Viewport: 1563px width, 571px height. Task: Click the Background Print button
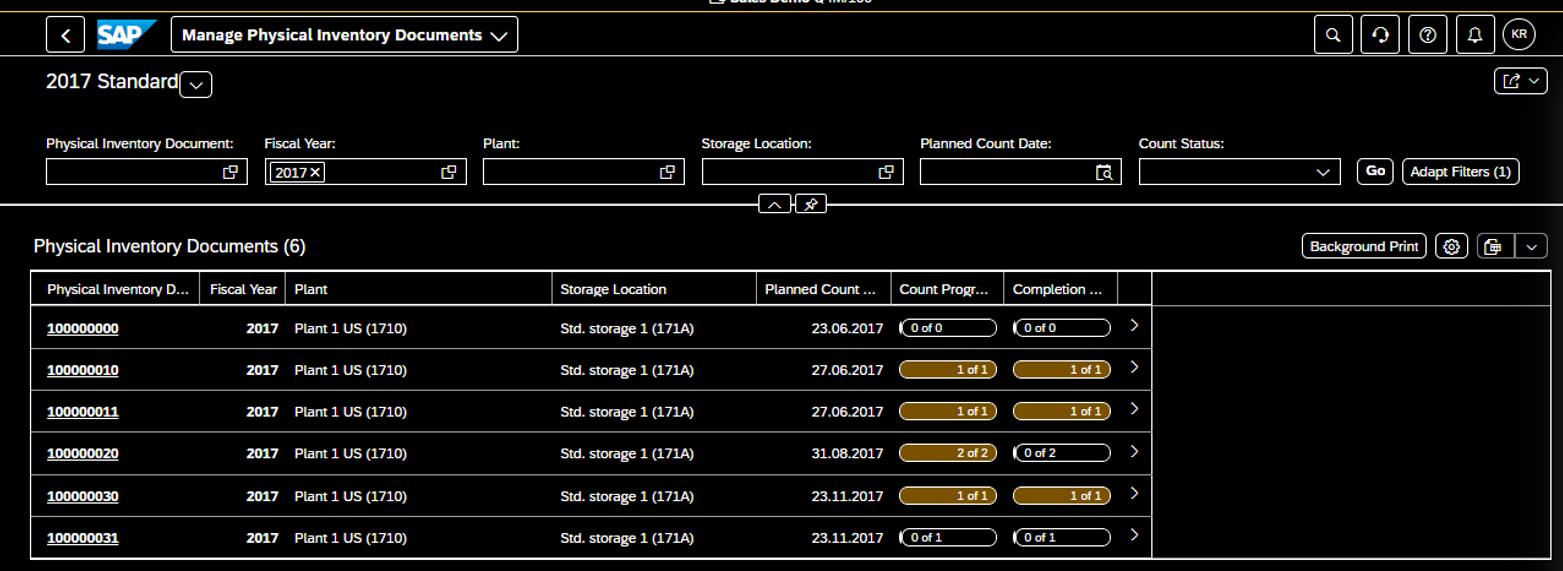[1364, 246]
